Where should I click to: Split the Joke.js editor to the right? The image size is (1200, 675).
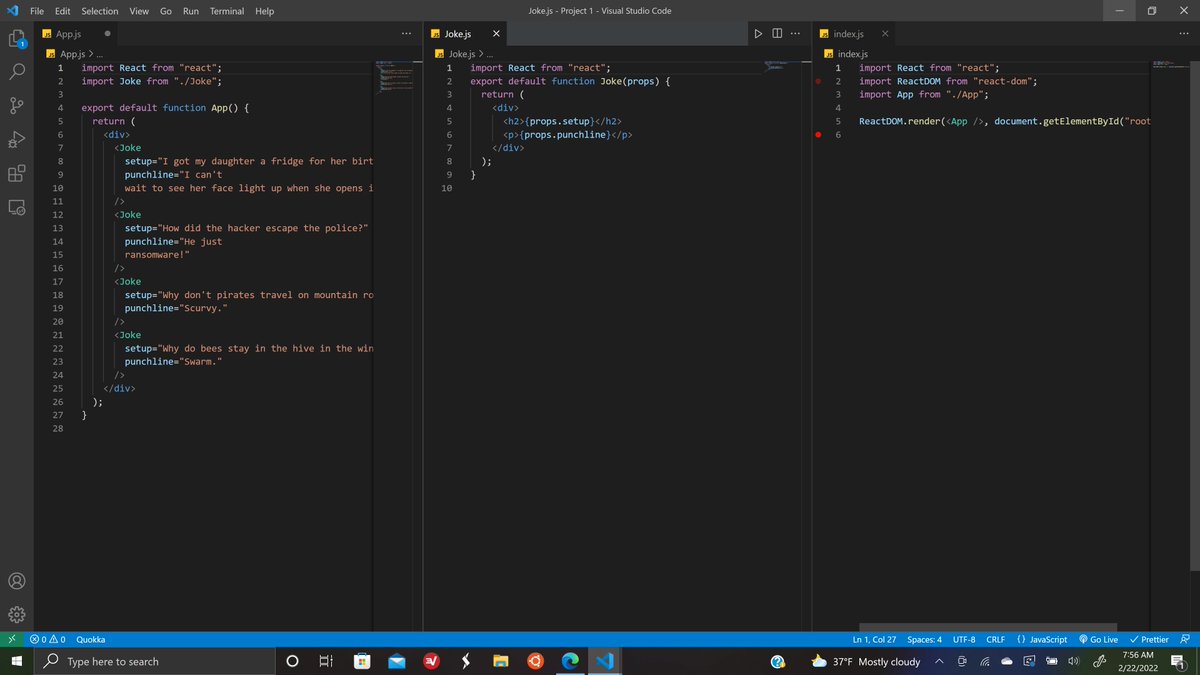pyautogui.click(x=777, y=34)
